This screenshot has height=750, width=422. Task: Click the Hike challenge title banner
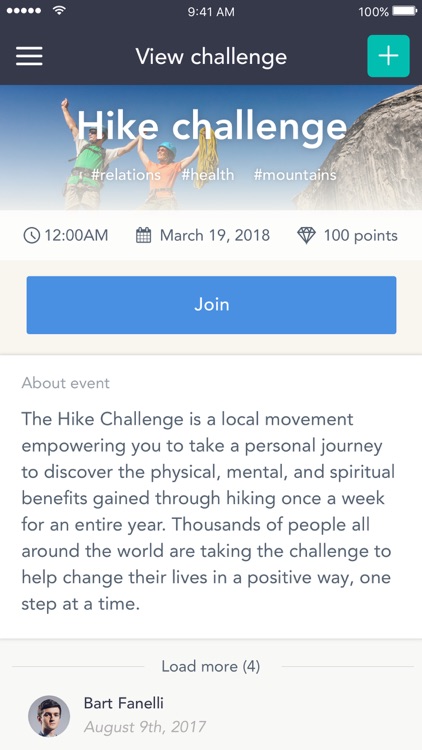coord(212,126)
